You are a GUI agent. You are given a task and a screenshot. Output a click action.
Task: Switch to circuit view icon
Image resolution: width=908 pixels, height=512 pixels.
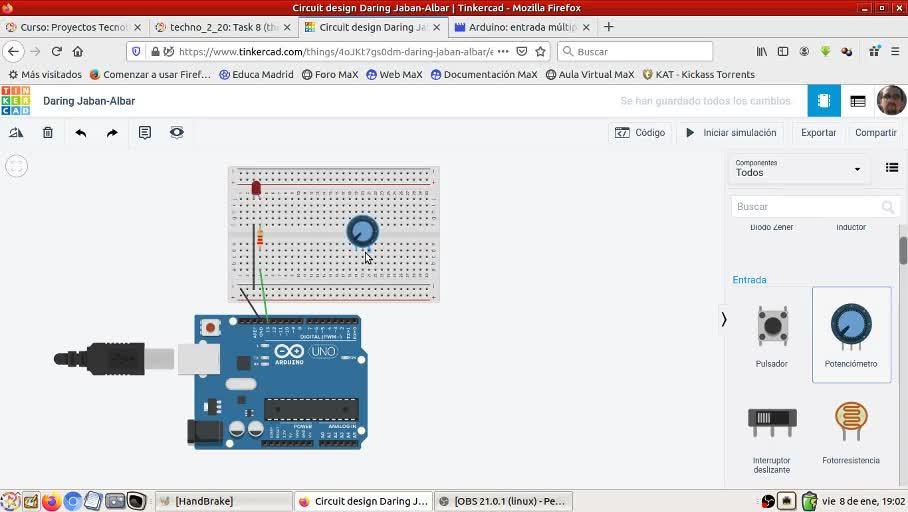(x=824, y=101)
